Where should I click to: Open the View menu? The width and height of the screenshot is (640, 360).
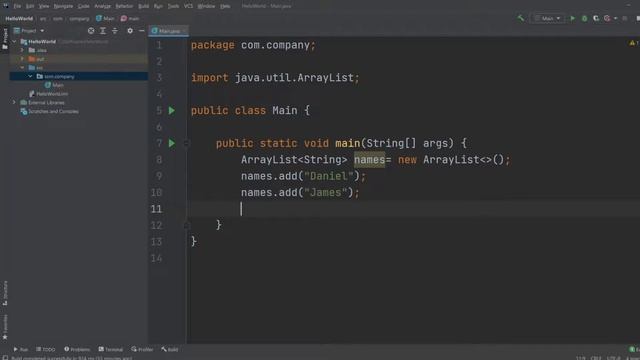(44, 6)
